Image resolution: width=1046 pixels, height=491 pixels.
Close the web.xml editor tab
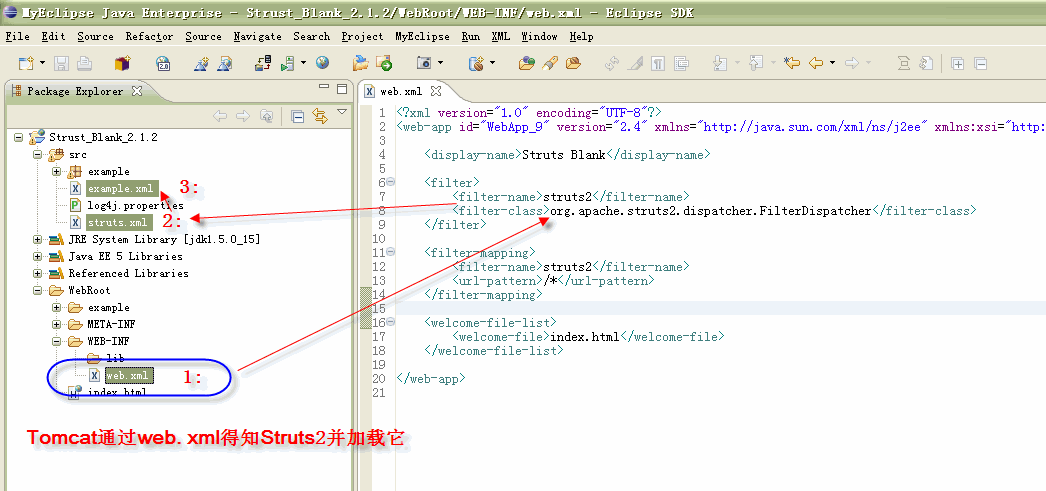tap(436, 91)
